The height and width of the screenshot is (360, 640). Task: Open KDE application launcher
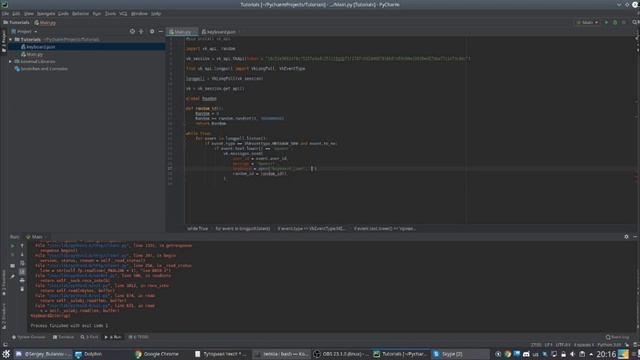coord(6,354)
